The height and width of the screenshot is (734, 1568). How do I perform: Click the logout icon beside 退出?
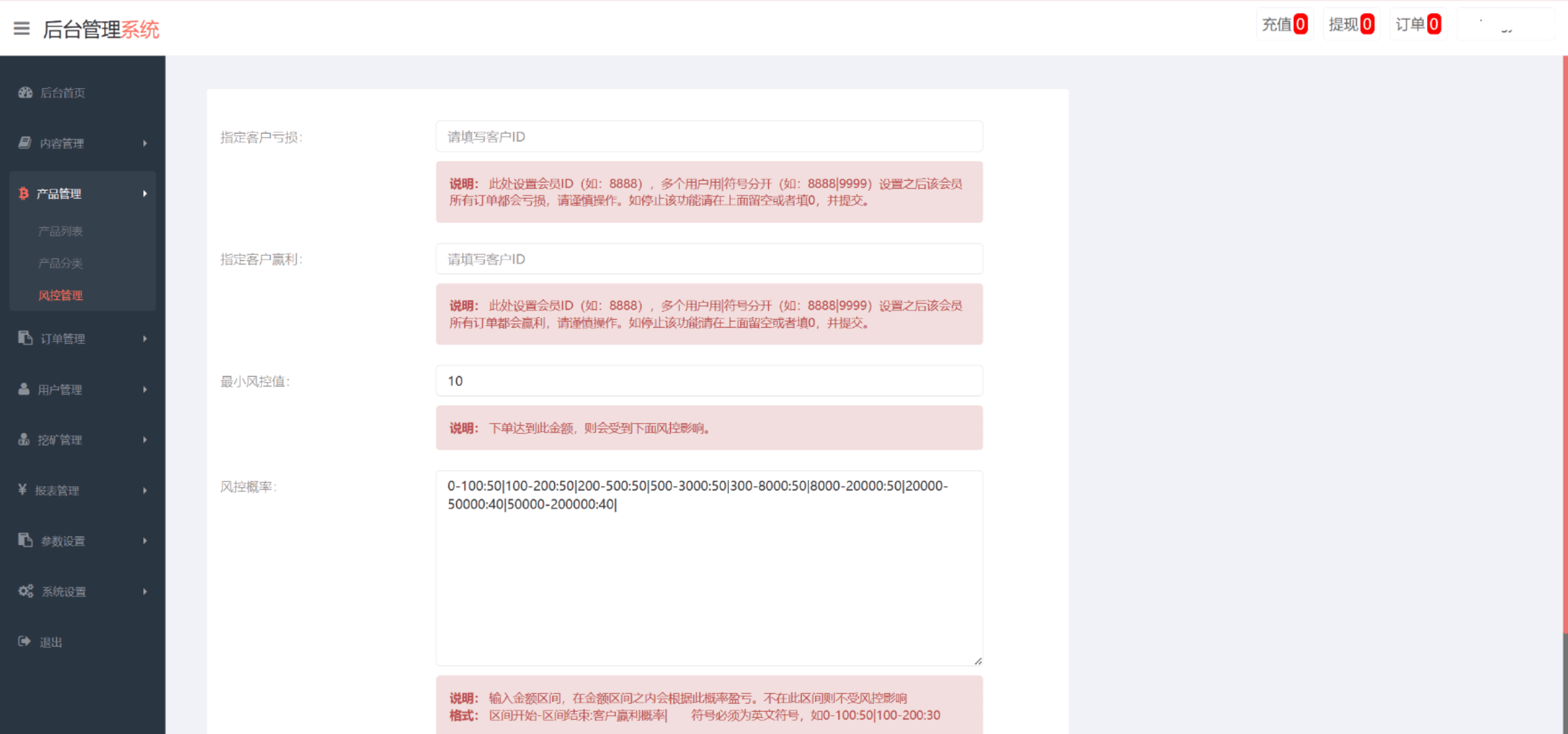[x=23, y=641]
